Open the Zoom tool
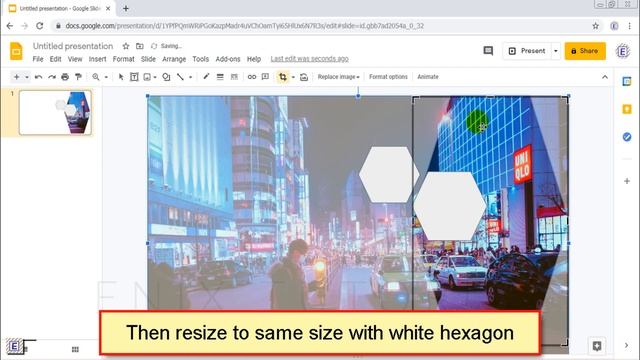Viewport: 640px width, 360px height. [x=96, y=77]
